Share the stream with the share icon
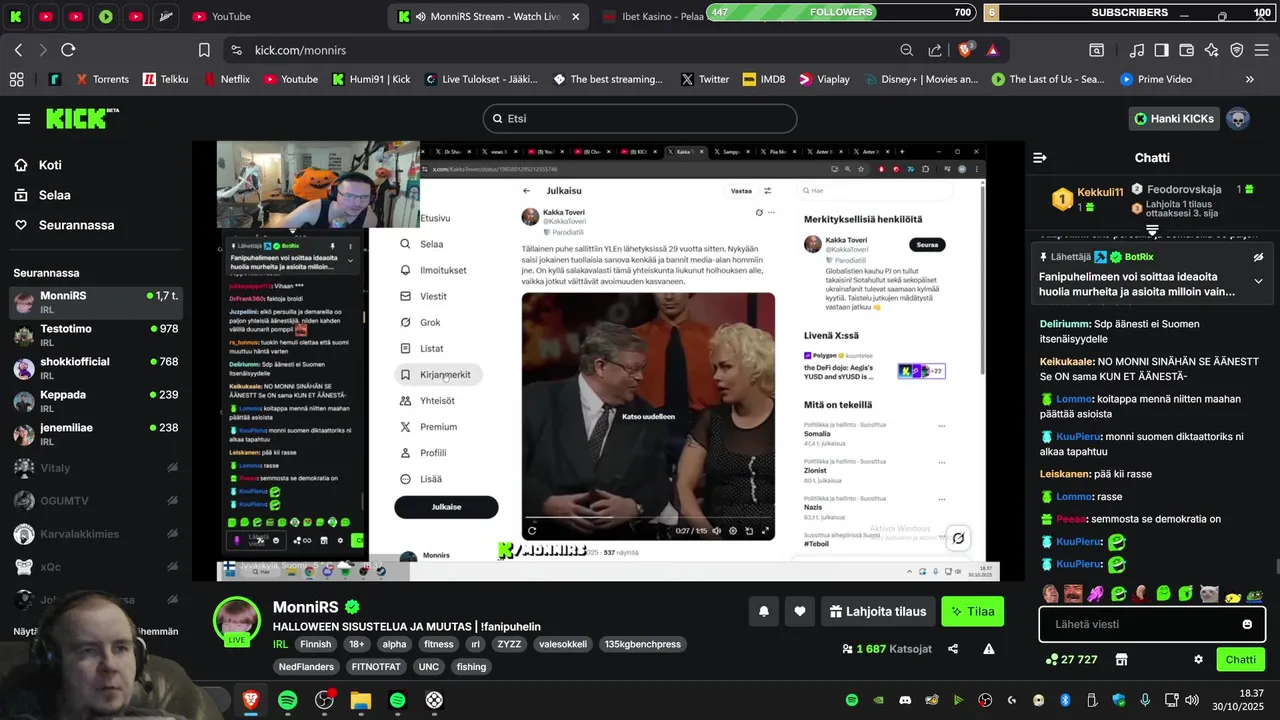Image resolution: width=1280 pixels, height=720 pixels. tap(953, 649)
